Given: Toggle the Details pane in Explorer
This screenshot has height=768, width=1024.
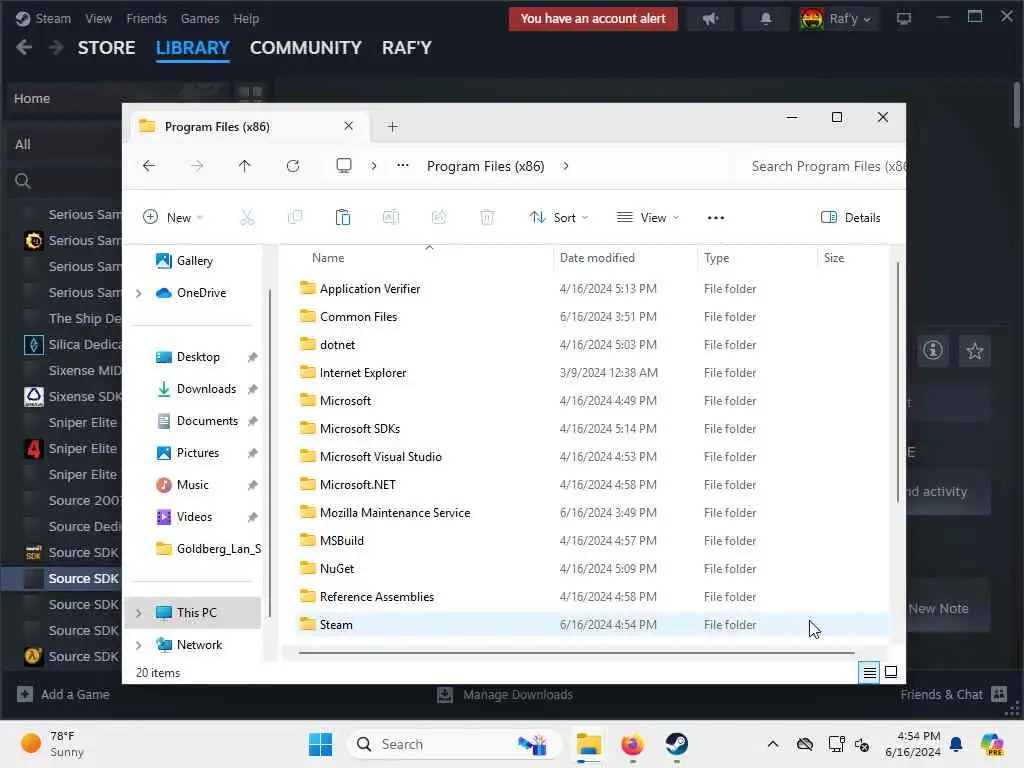Looking at the screenshot, I should point(850,217).
